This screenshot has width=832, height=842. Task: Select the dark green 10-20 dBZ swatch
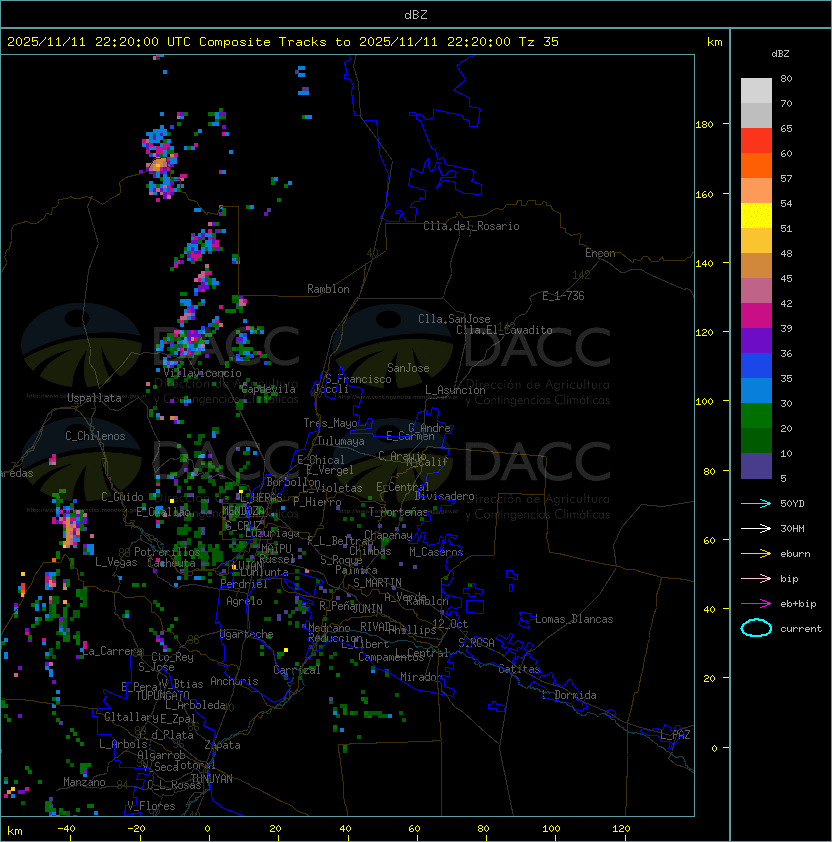[756, 440]
